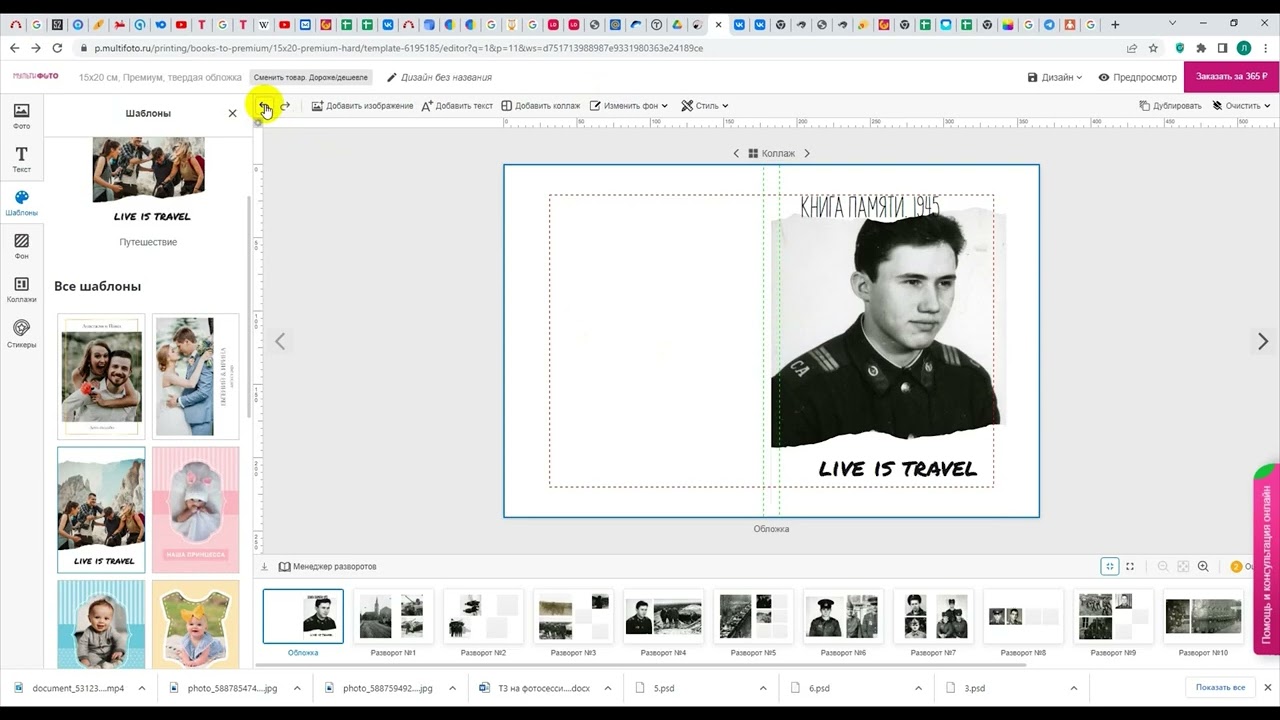Click the fullscreen expand icon
The width and height of the screenshot is (1280, 720).
pos(1130,567)
